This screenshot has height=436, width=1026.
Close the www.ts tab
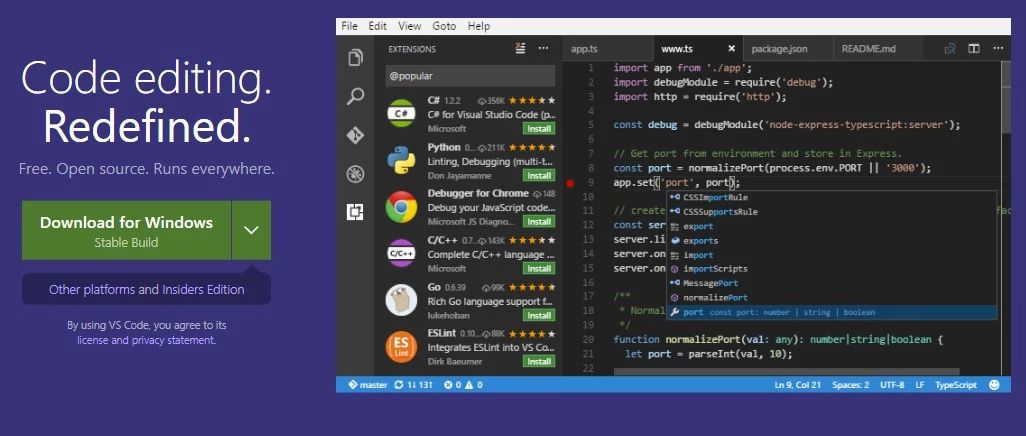[732, 48]
